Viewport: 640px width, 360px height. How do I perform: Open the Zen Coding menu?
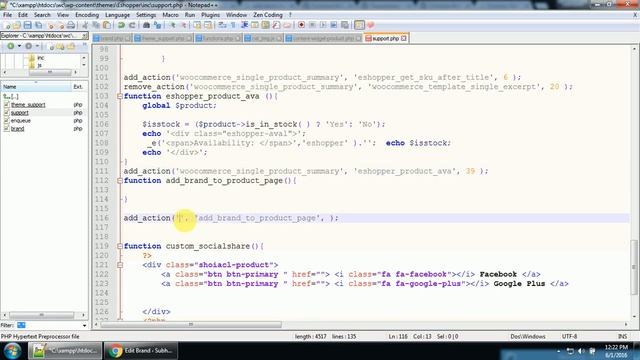click(x=268, y=15)
